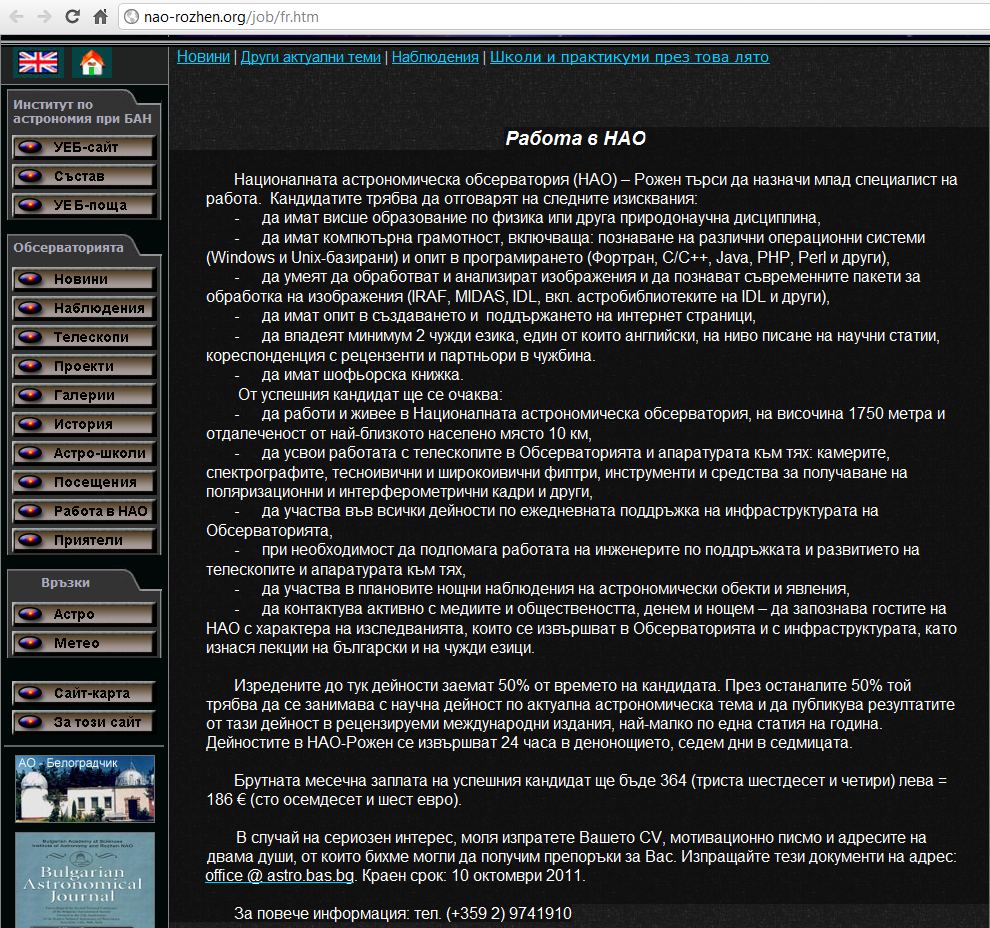
Task: Click the Метео sidebar button
Action: 84,643
